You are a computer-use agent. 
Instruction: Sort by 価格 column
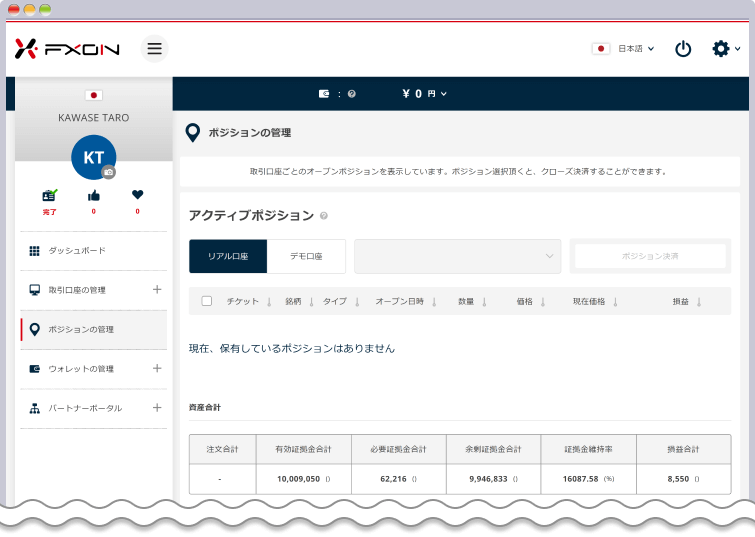[531, 301]
